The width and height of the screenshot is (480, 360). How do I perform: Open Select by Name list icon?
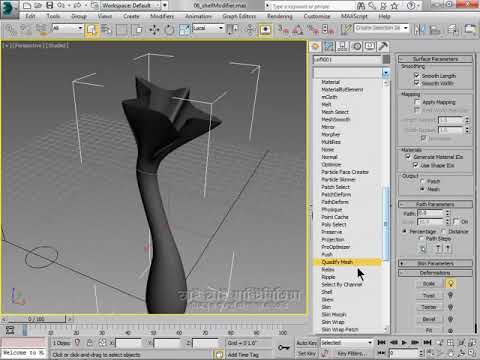(107, 30)
